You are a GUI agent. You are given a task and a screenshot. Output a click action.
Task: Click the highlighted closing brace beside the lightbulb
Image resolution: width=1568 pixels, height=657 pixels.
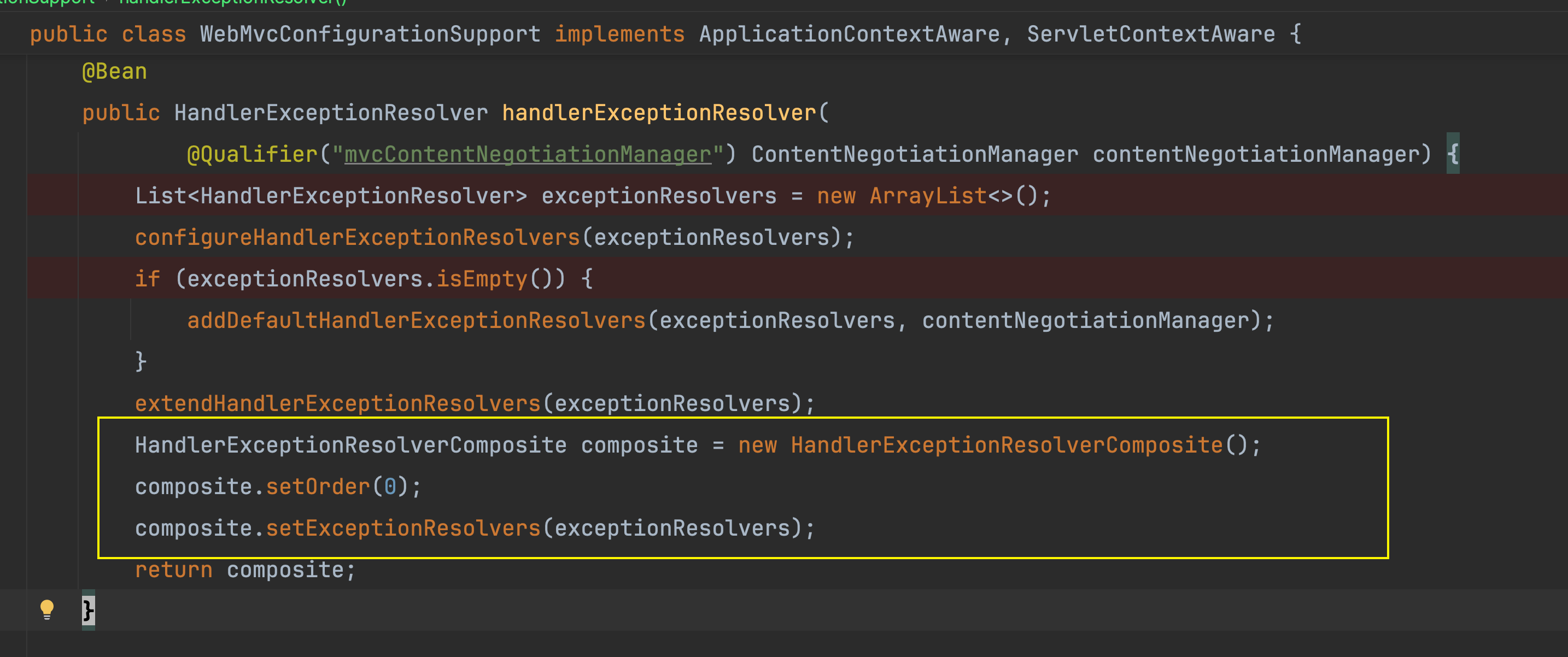[x=88, y=610]
